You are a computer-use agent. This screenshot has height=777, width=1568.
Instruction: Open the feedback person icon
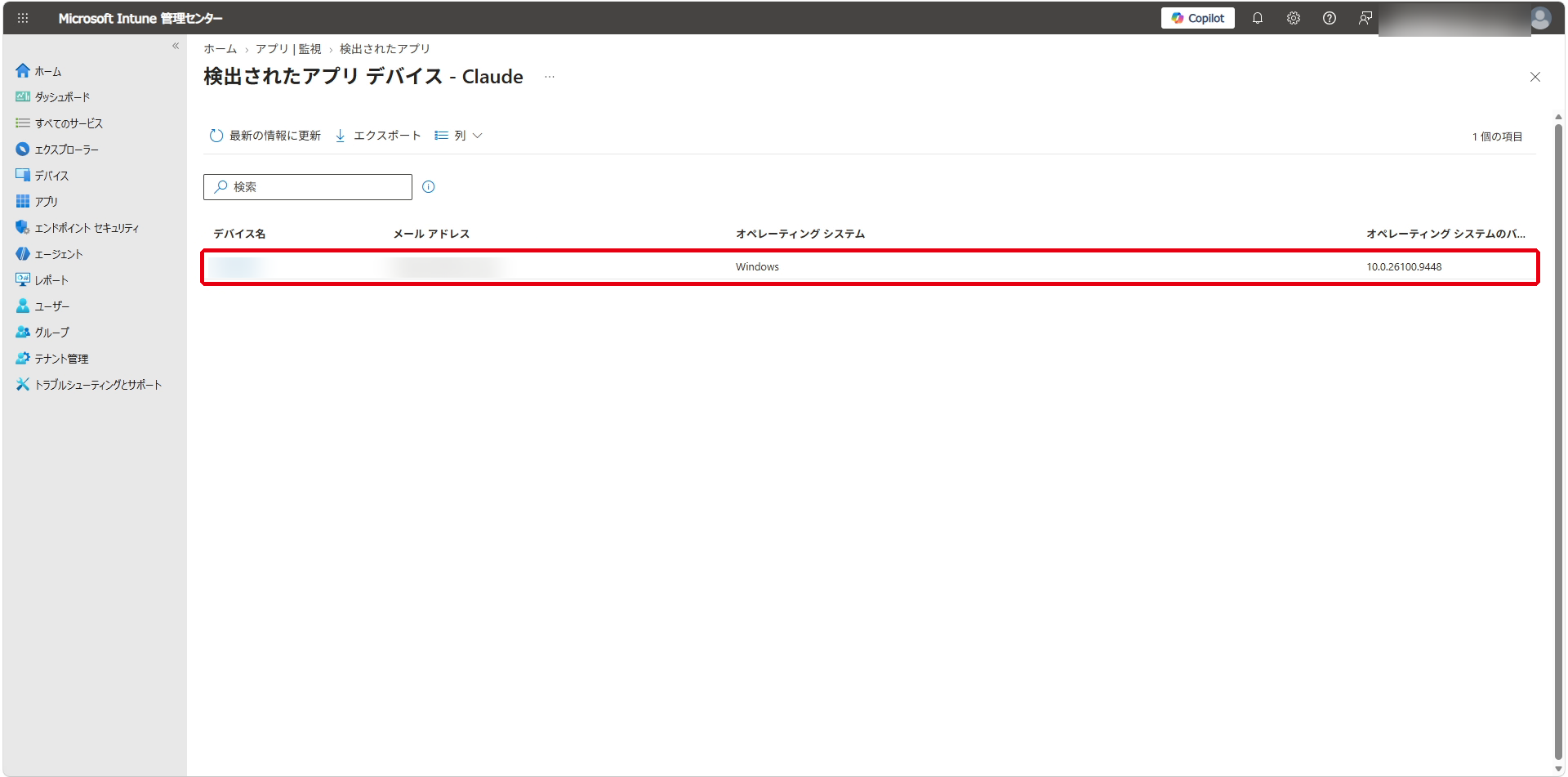point(1365,18)
